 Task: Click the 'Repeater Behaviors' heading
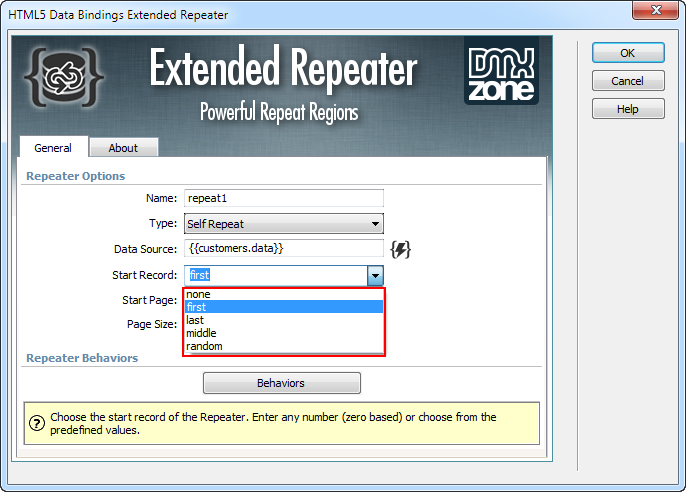coord(82,358)
